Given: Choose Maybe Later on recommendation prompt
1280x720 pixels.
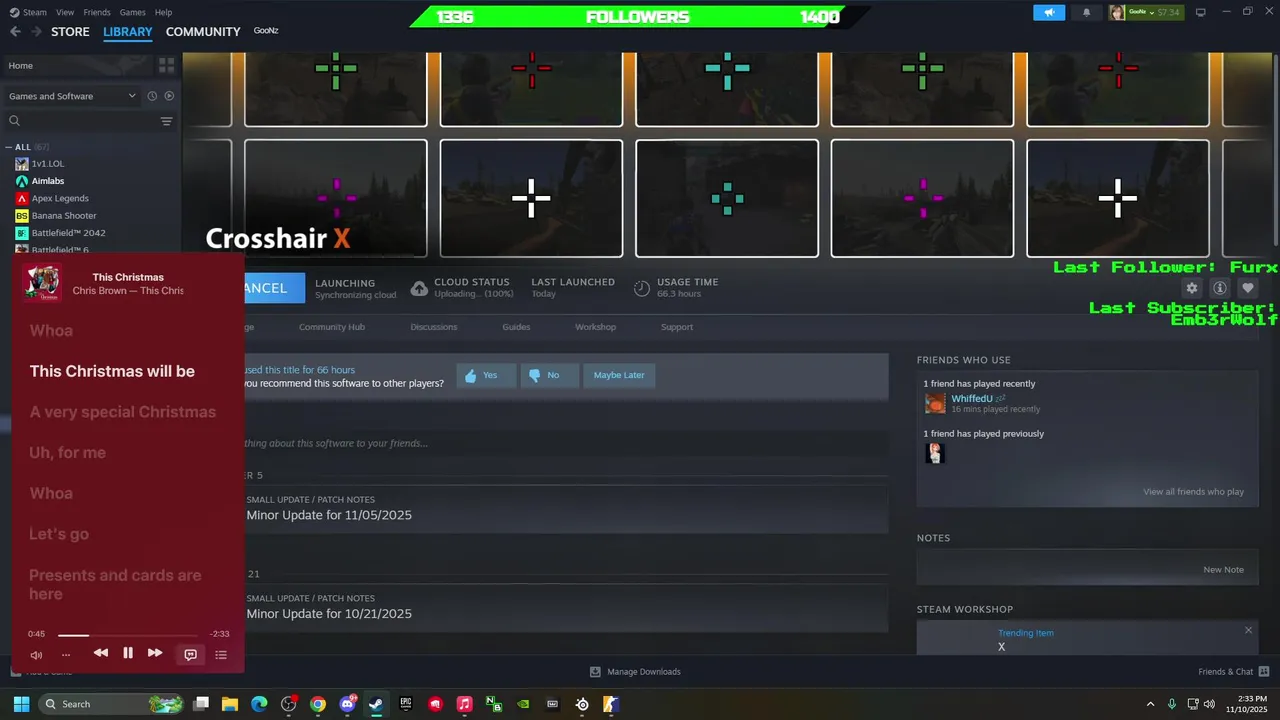Looking at the screenshot, I should 619,375.
